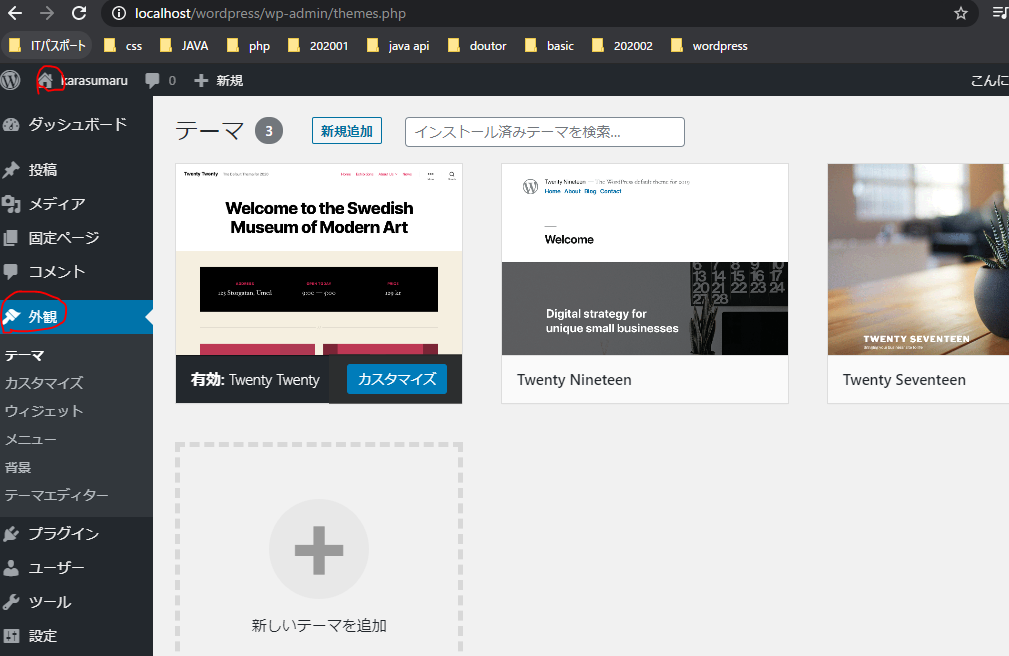Open the comments bubble in the admin bar
1009x656 pixels.
tap(160, 80)
